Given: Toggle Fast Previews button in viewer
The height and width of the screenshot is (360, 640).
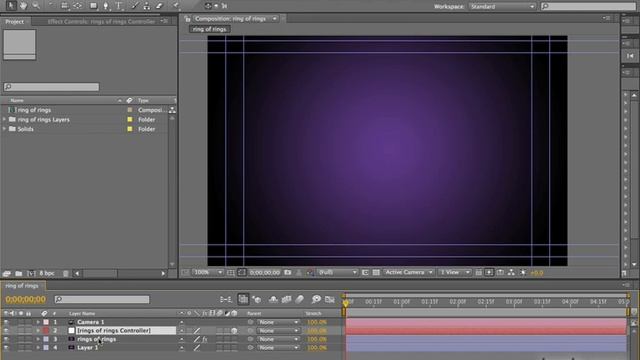Looking at the screenshot, I should [x=489, y=272].
